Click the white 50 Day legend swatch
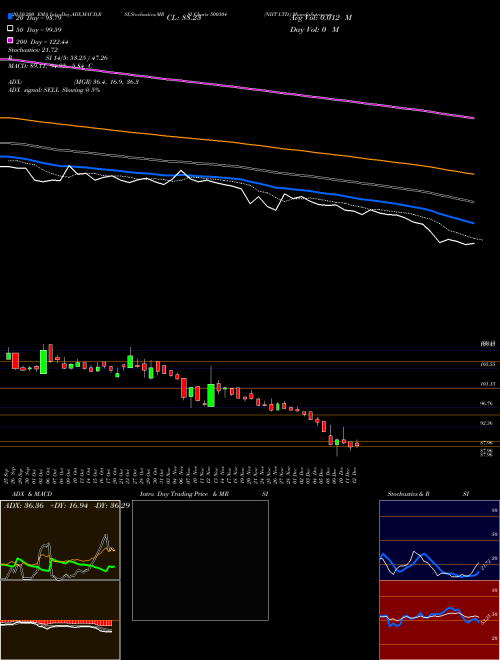The width and height of the screenshot is (500, 660). click(11, 29)
